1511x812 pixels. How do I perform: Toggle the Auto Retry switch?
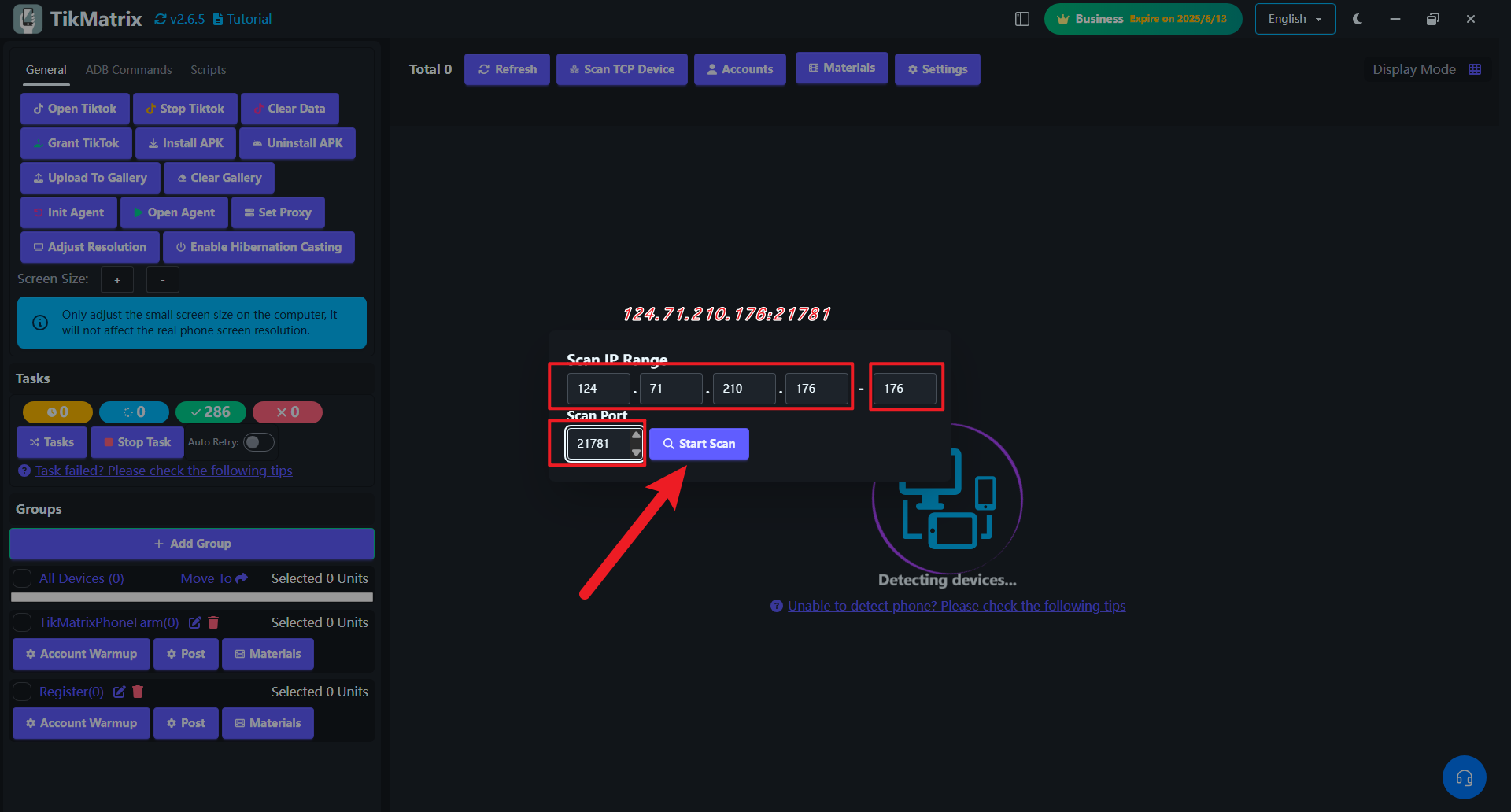click(259, 442)
